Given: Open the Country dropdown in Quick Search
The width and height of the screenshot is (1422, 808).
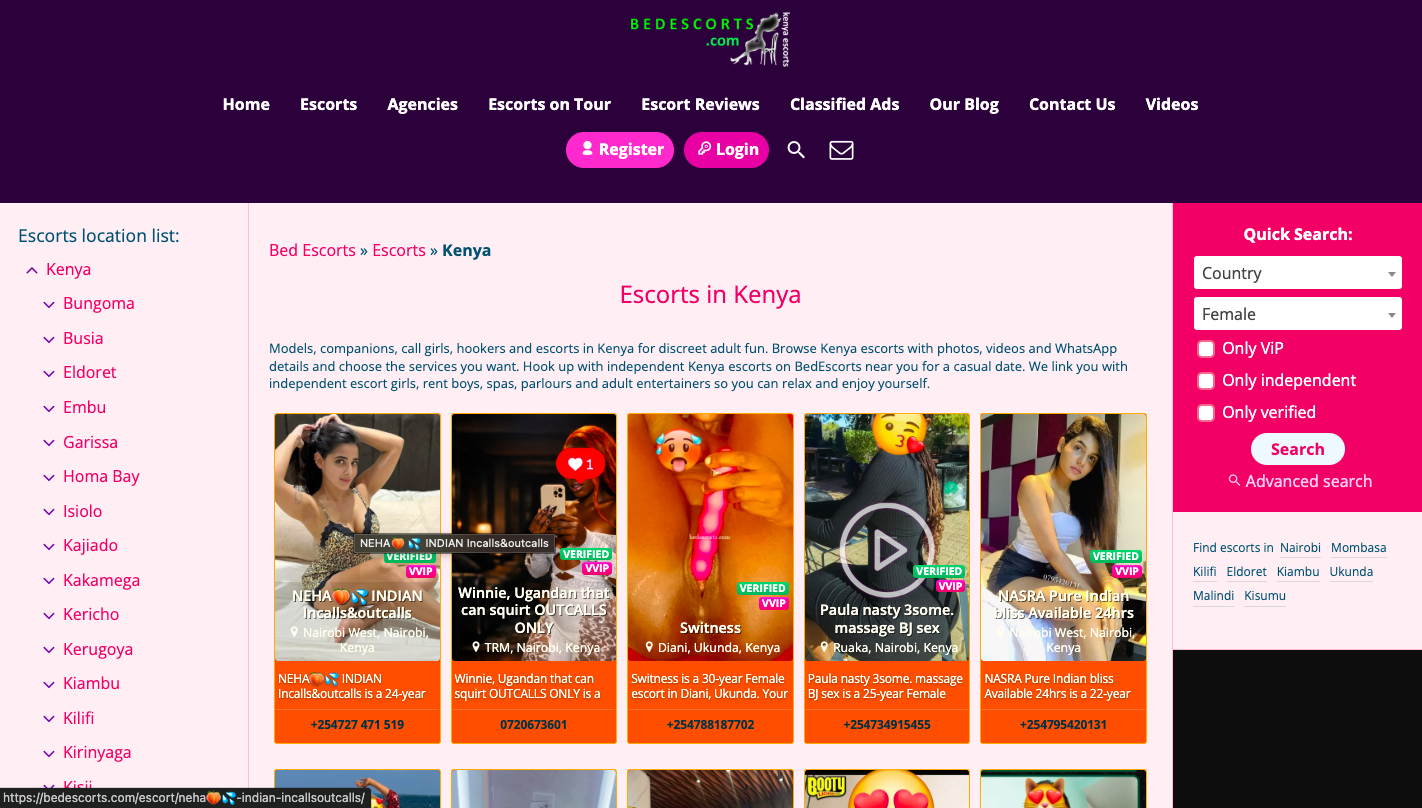Looking at the screenshot, I should point(1297,273).
